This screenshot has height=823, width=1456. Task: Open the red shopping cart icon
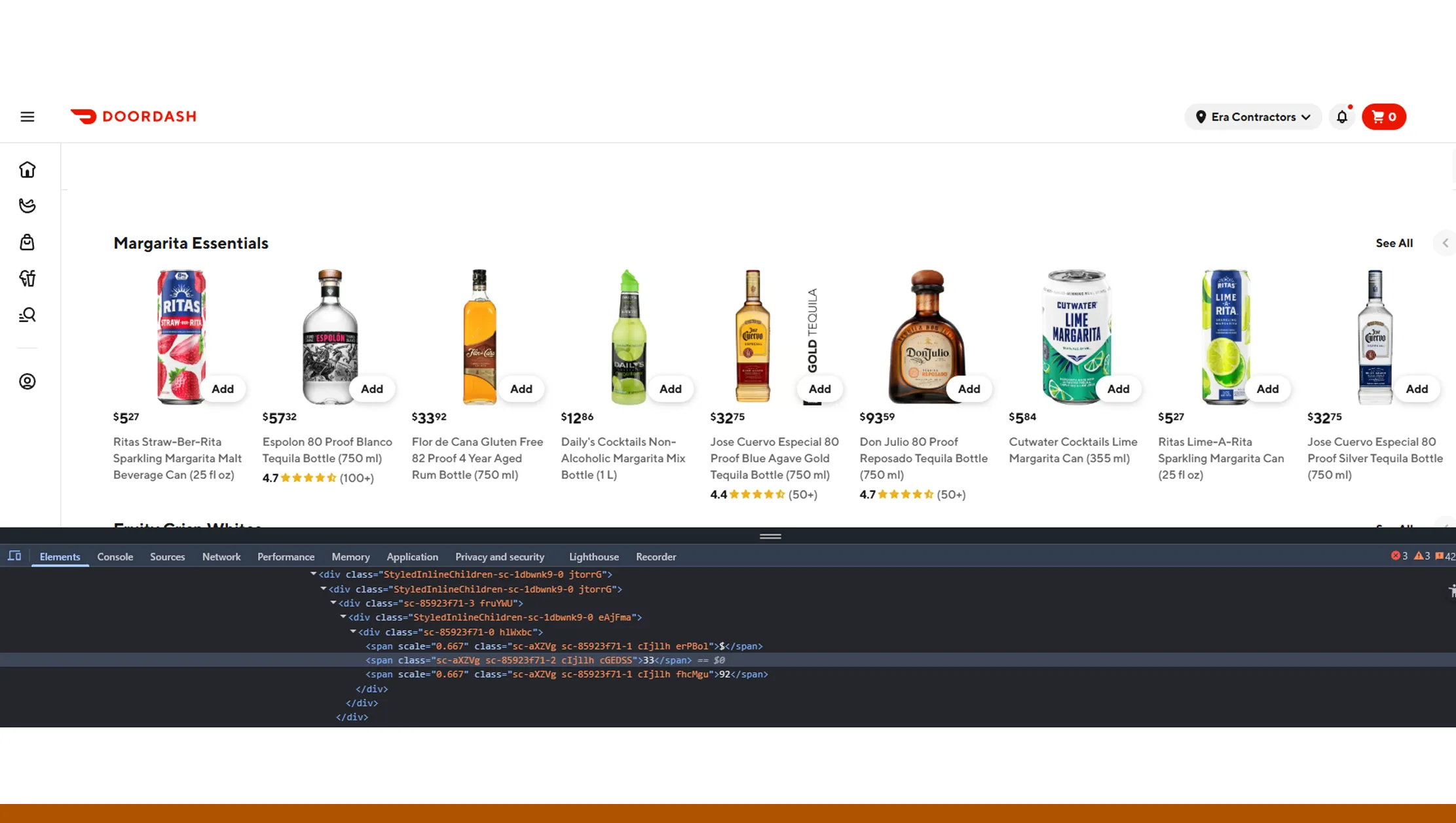click(1383, 117)
